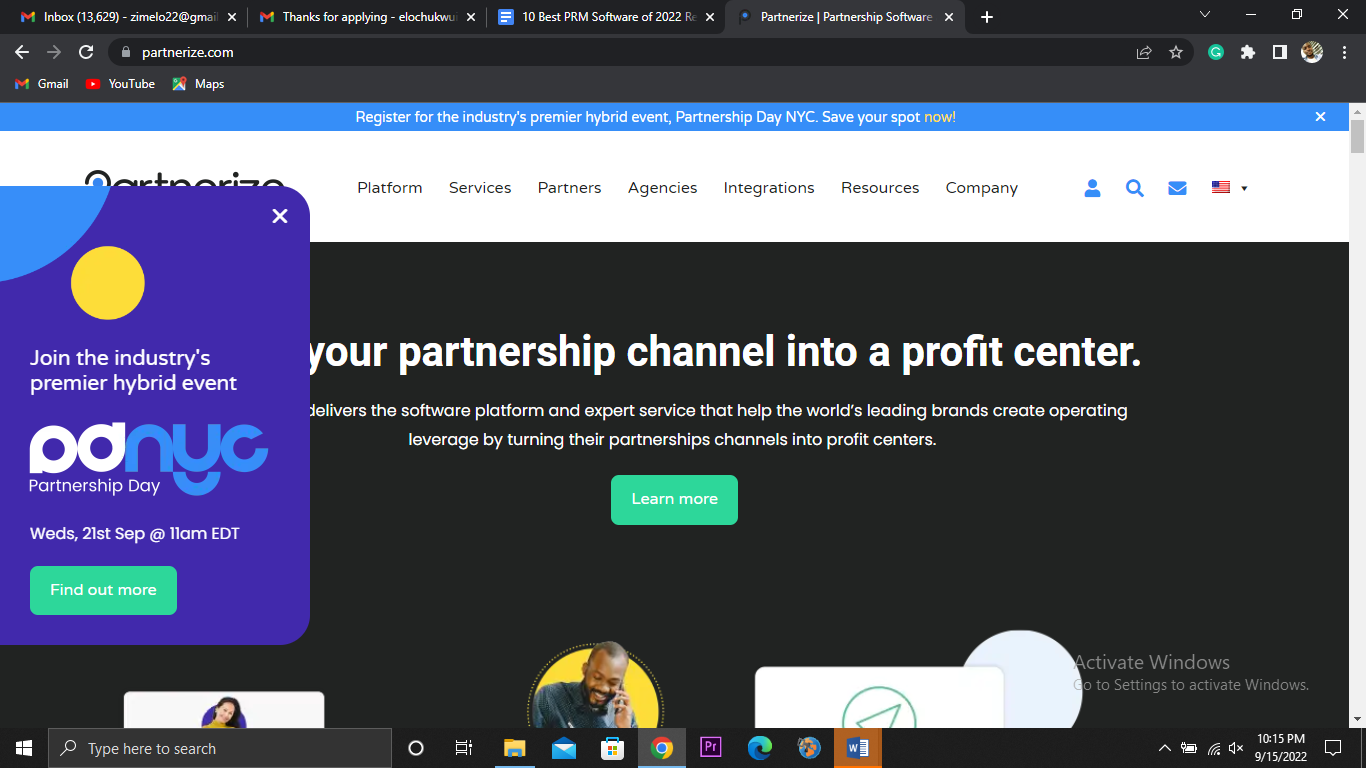
Task: Open the site search magnifier icon
Action: (1134, 188)
